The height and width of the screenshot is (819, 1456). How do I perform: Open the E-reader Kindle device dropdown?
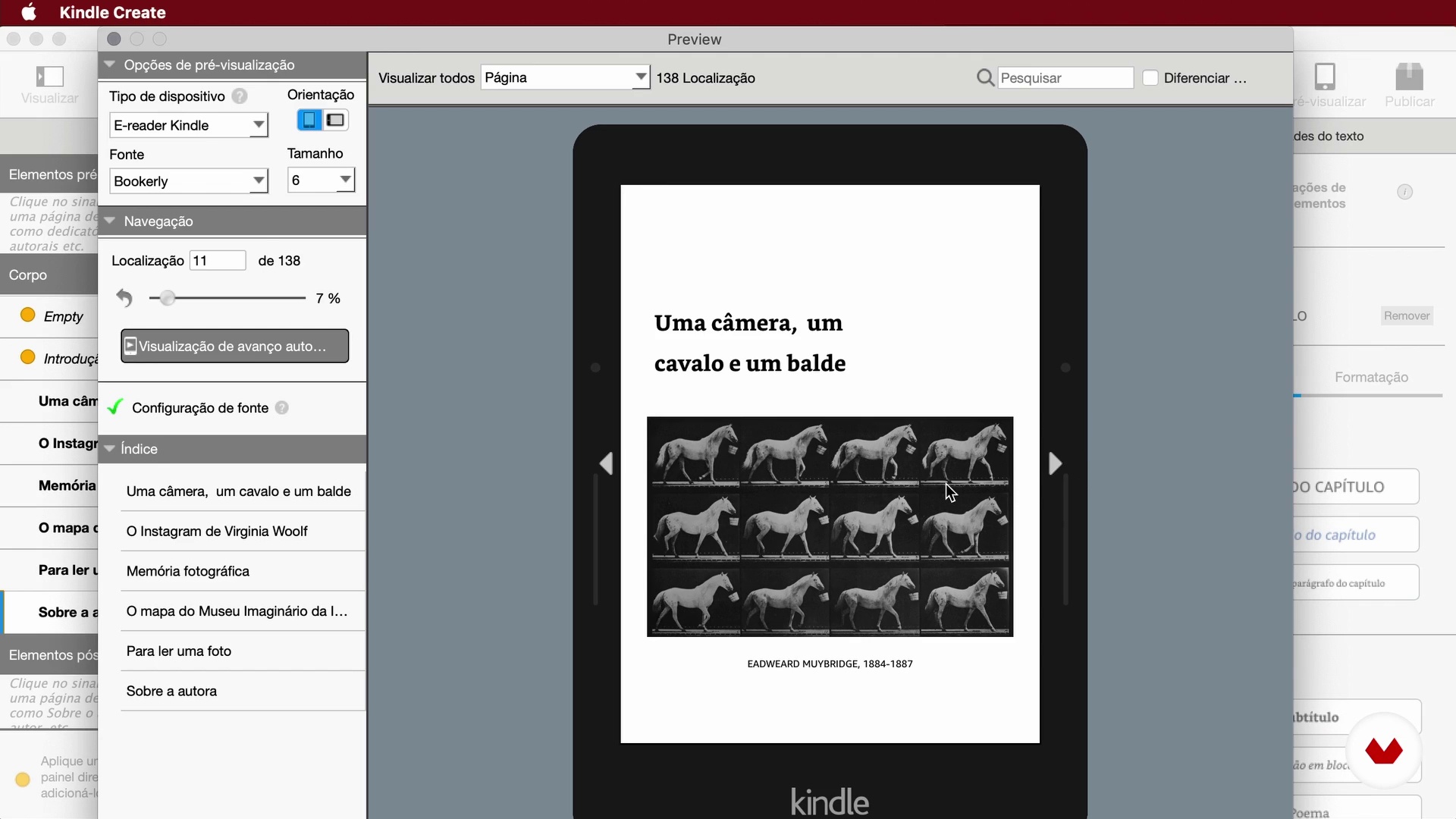point(189,125)
